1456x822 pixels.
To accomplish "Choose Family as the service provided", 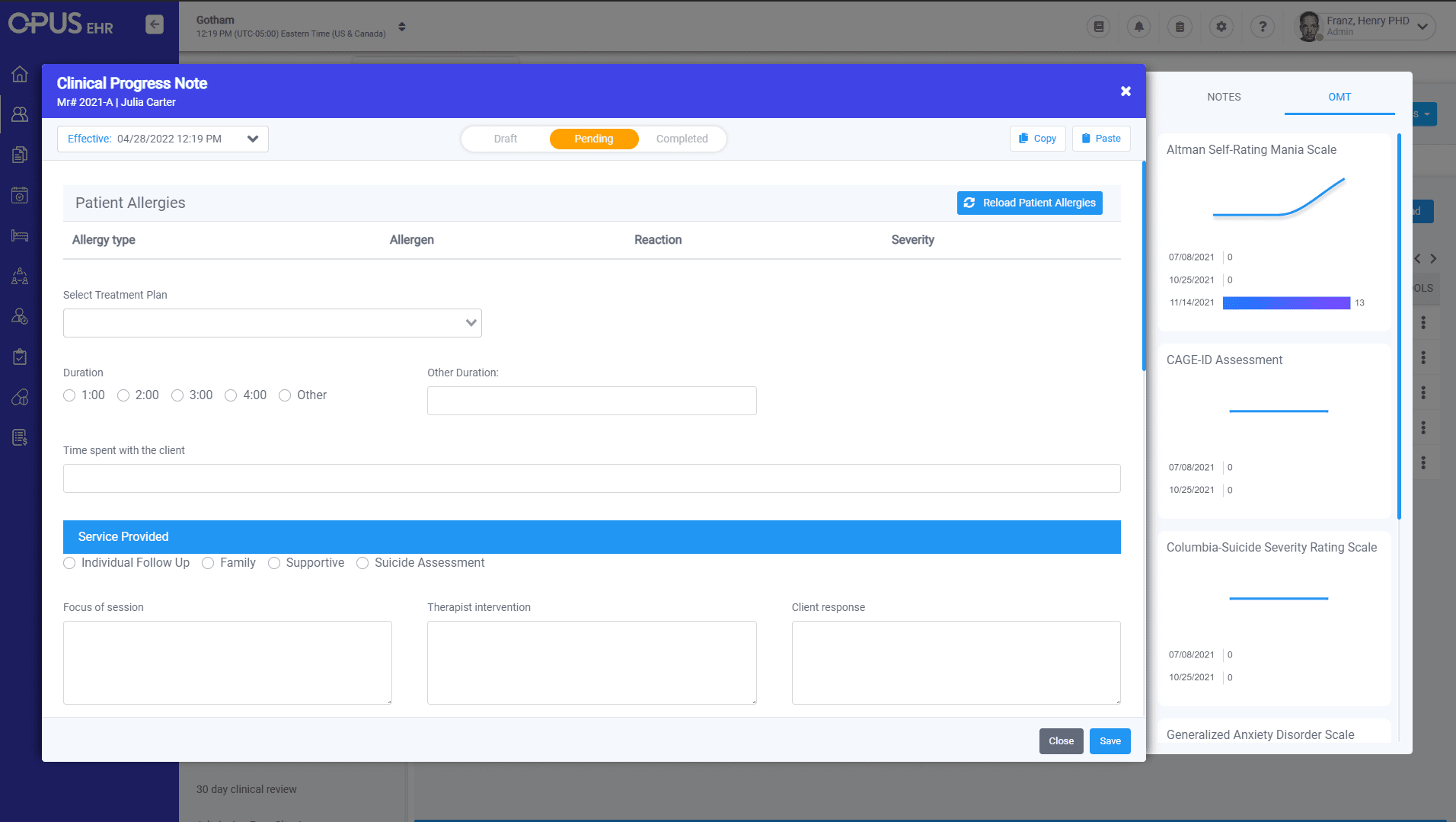I will 208,563.
